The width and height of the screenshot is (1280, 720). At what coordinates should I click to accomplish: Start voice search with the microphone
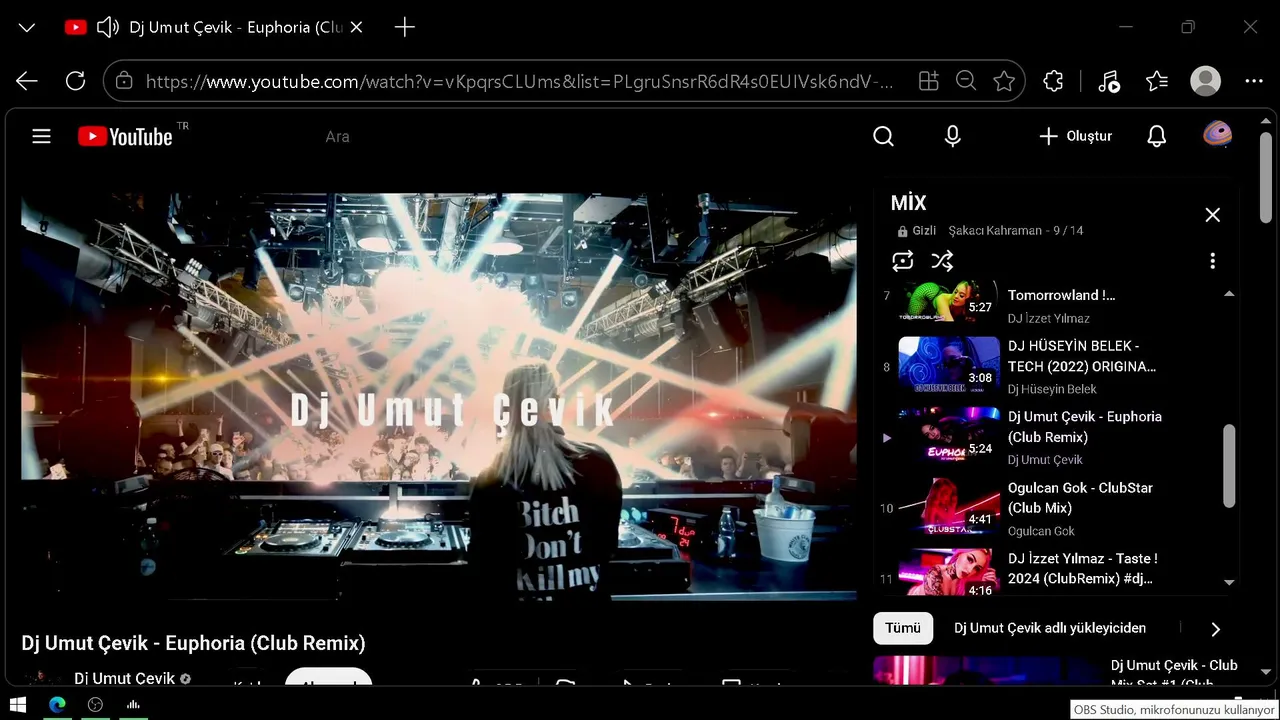[953, 136]
